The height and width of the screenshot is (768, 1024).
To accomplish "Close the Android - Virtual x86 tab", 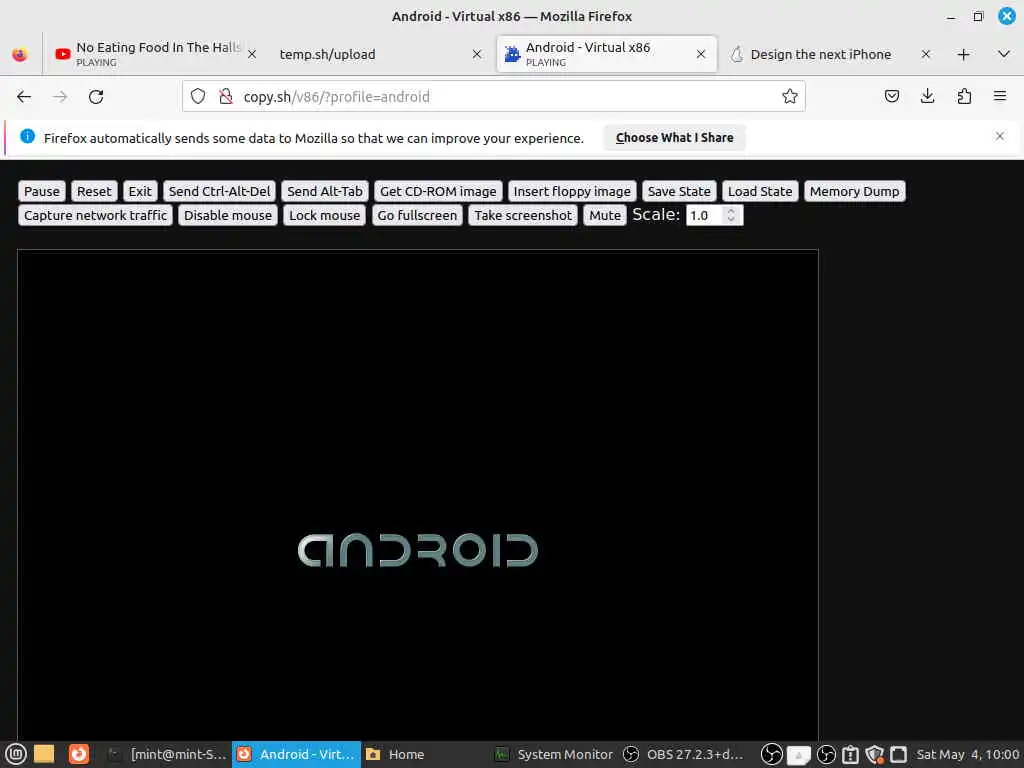I will click(701, 54).
